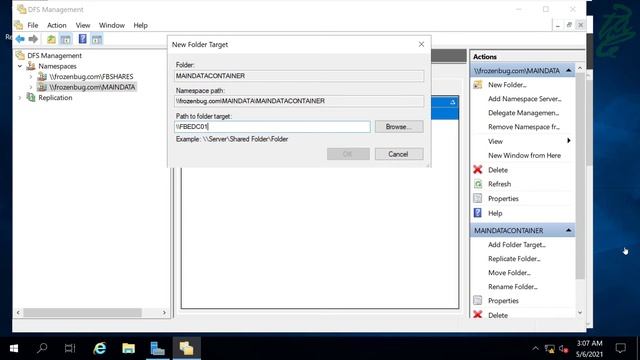Select the DFS Management root node

54,56
